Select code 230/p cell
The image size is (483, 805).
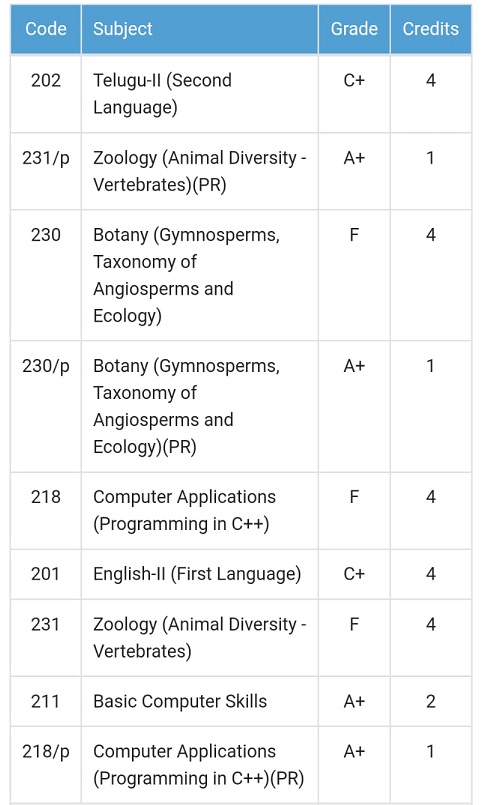[x=46, y=407]
